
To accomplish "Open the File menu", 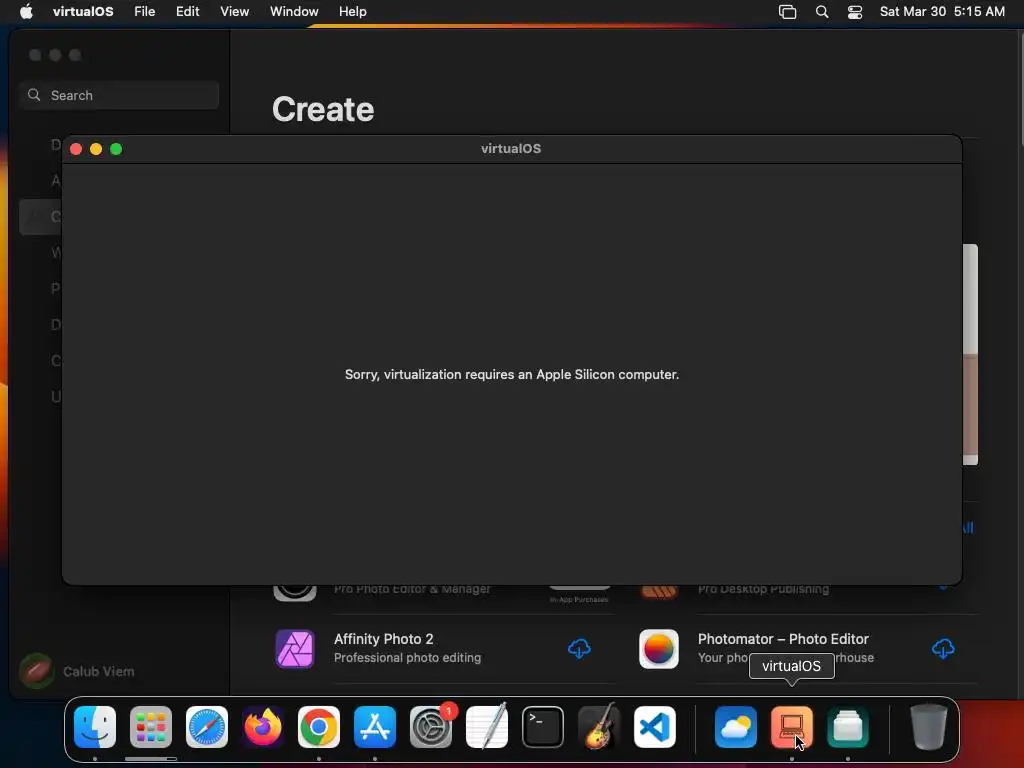I will coord(144,11).
